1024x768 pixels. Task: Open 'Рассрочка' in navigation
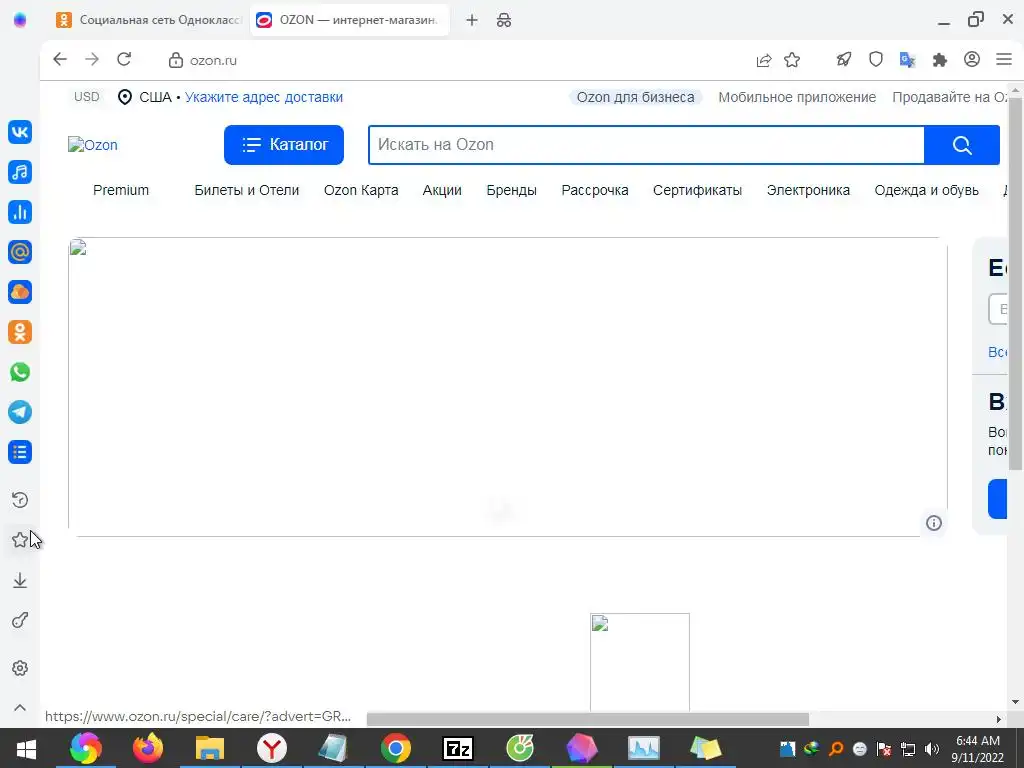[595, 190]
